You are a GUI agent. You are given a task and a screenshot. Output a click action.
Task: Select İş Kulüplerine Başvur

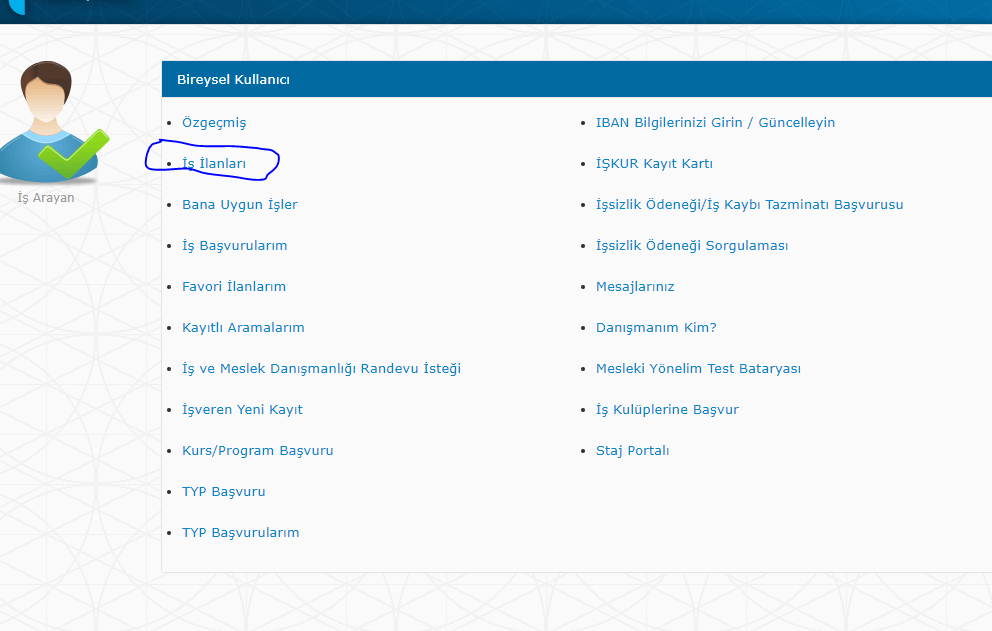pos(667,410)
